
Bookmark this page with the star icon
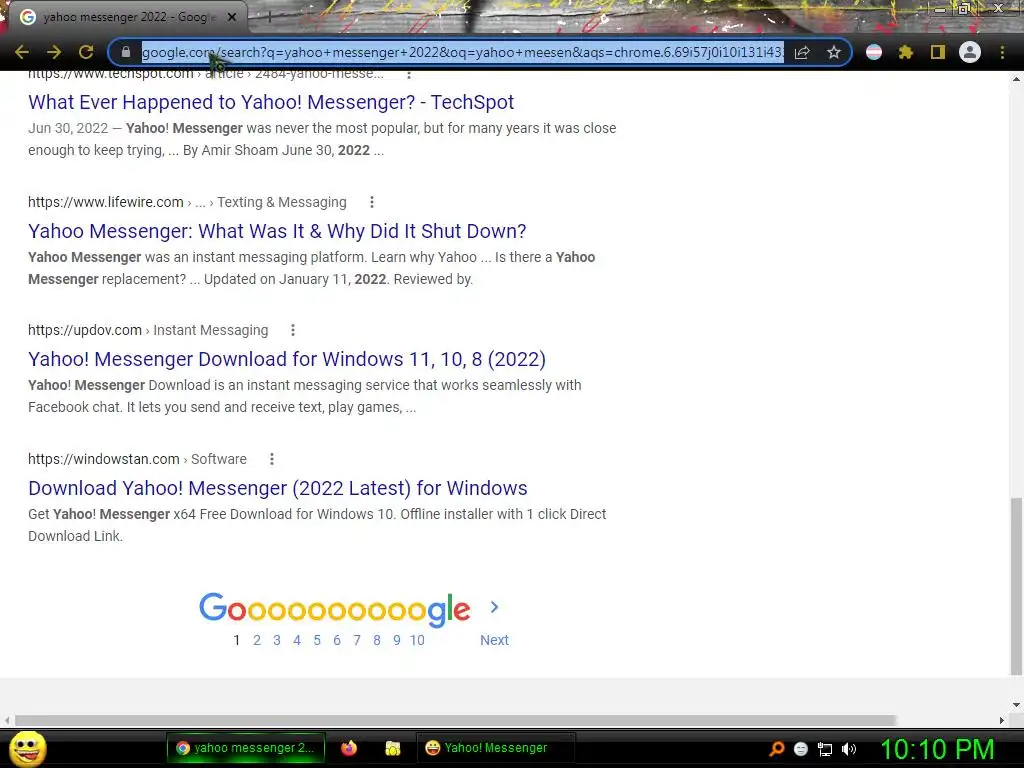833,52
